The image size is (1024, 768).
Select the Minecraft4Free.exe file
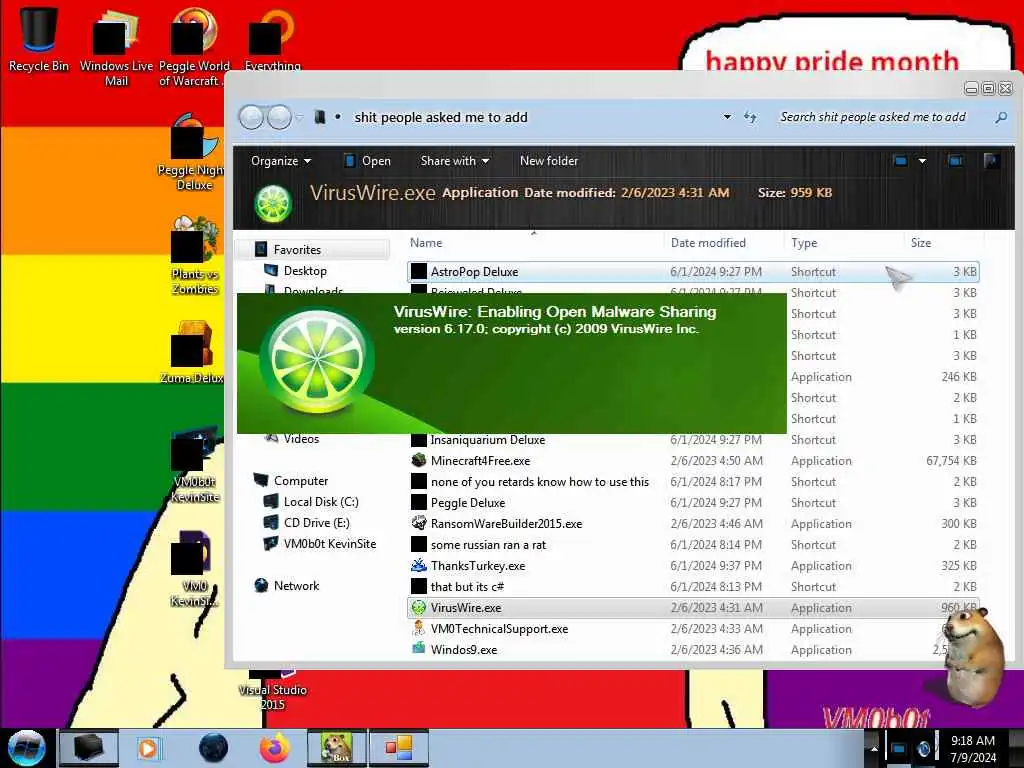(x=693, y=461)
